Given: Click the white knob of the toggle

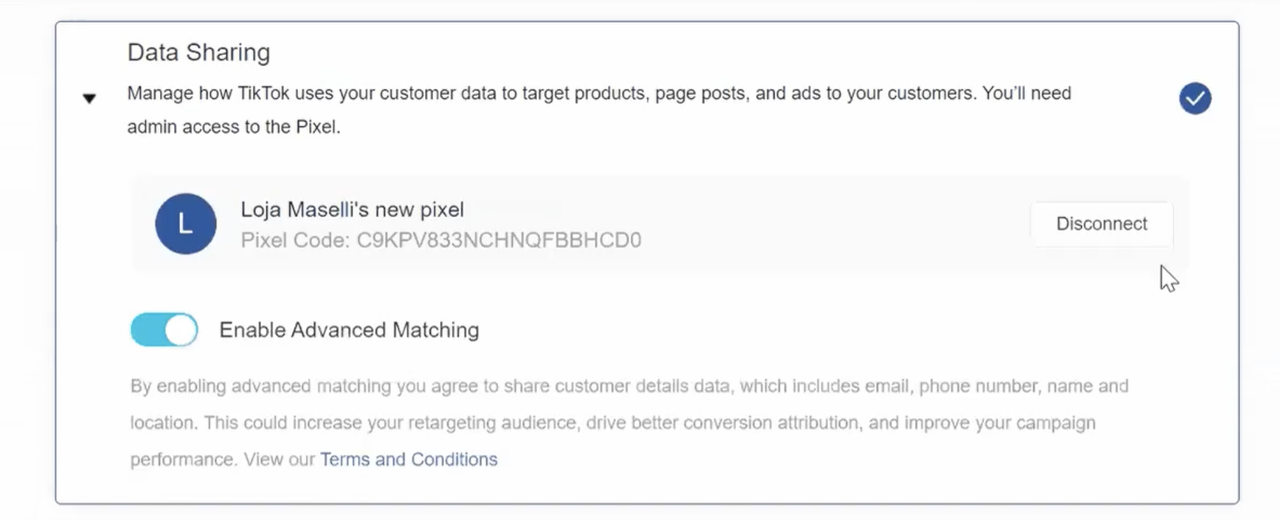Looking at the screenshot, I should [x=180, y=329].
